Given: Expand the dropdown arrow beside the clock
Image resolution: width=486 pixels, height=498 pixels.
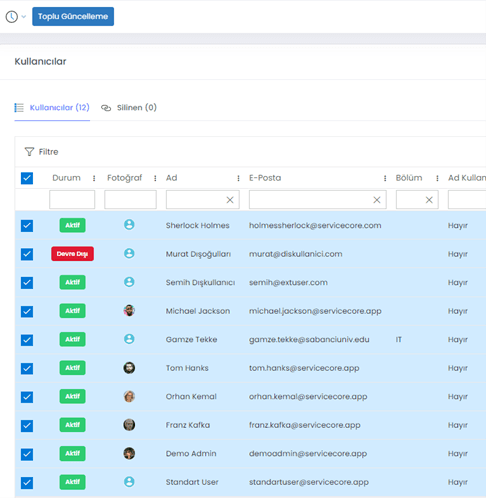Looking at the screenshot, I should [x=24, y=17].
